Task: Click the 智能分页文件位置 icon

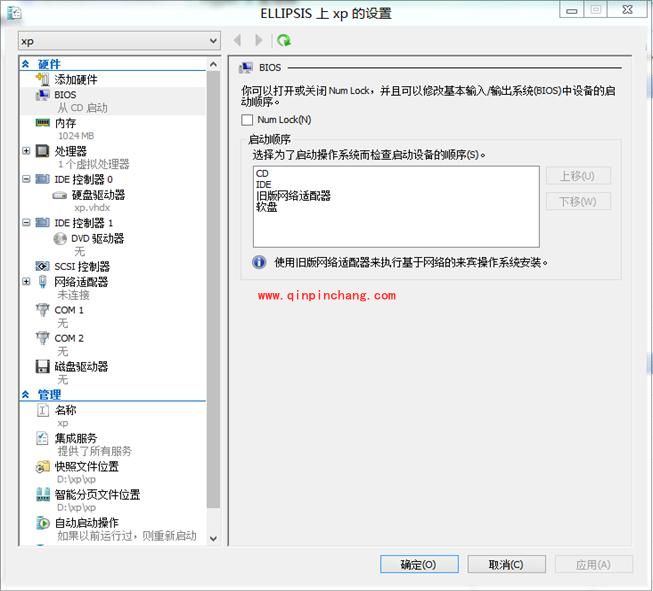Action: [42, 494]
